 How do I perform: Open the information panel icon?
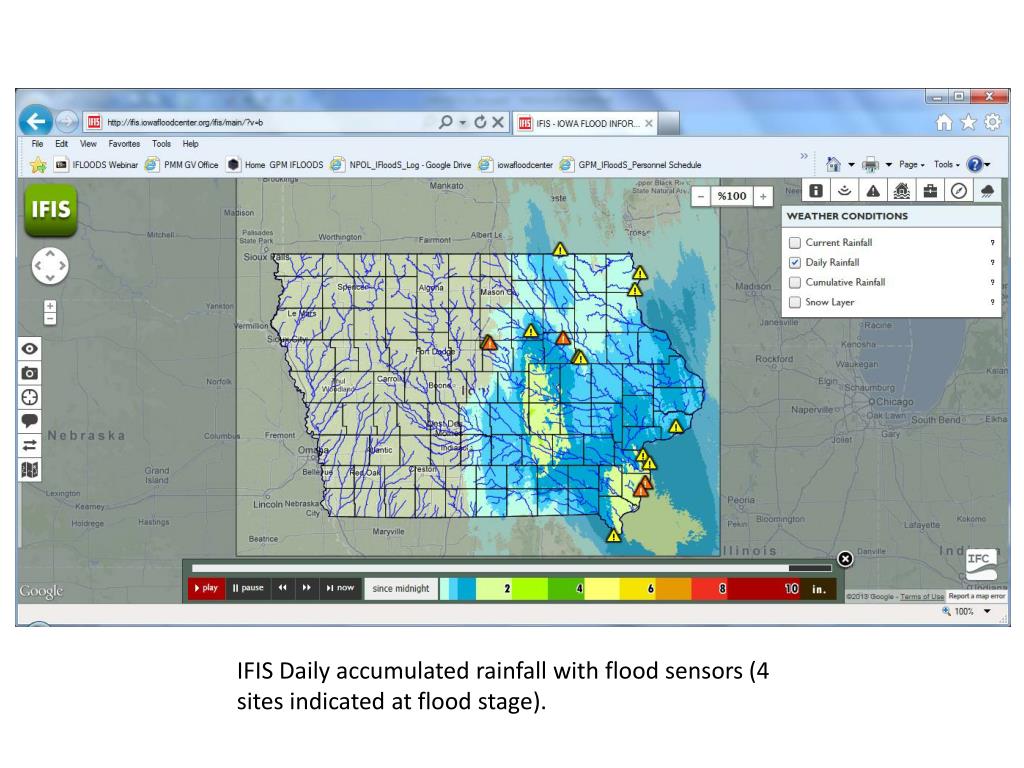pos(816,191)
